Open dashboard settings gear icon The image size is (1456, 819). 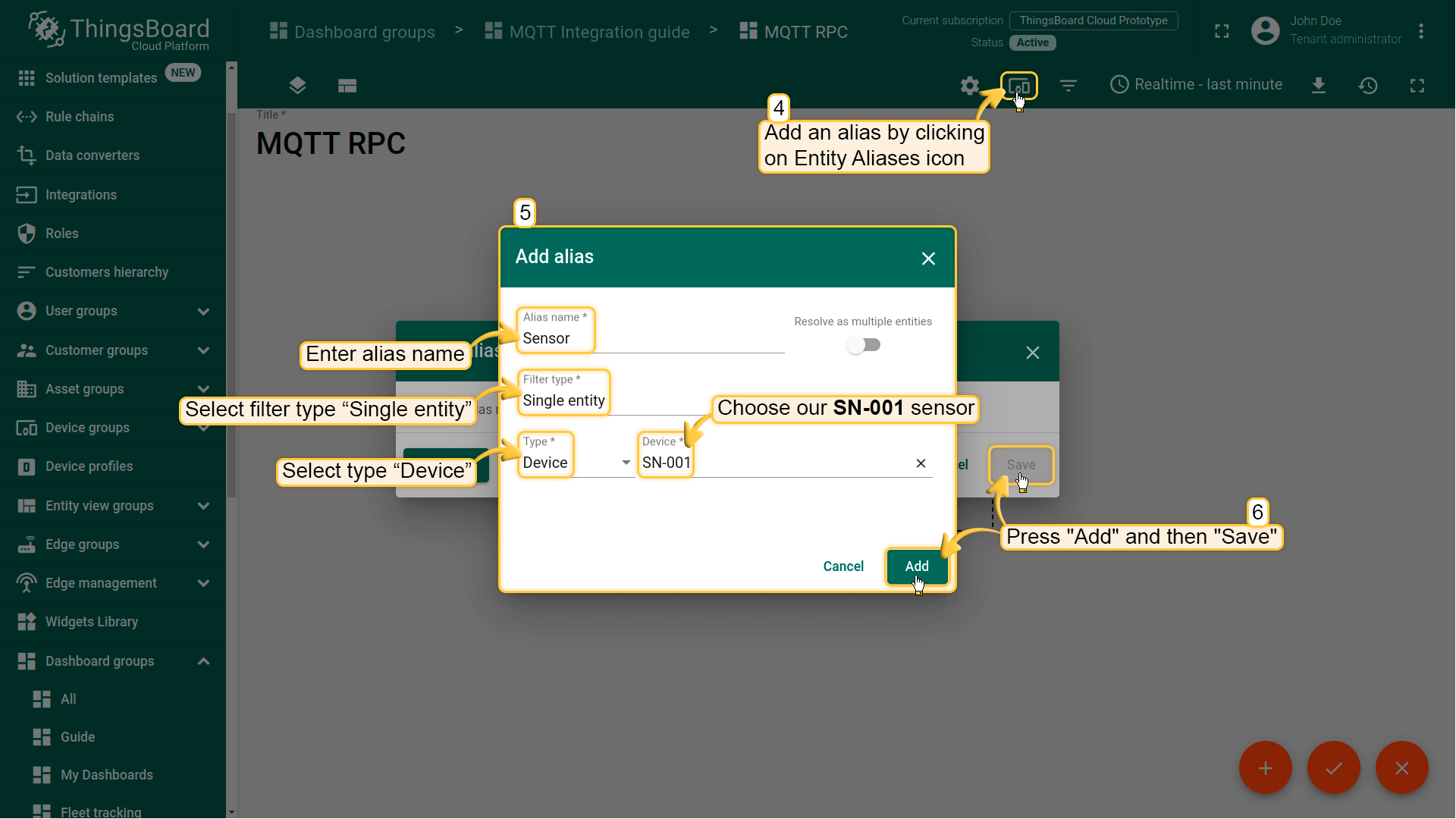pyautogui.click(x=969, y=86)
